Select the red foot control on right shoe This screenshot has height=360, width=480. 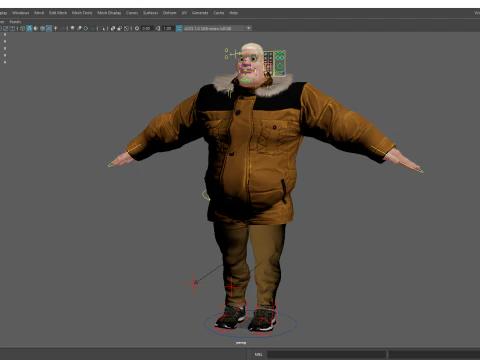(264, 319)
